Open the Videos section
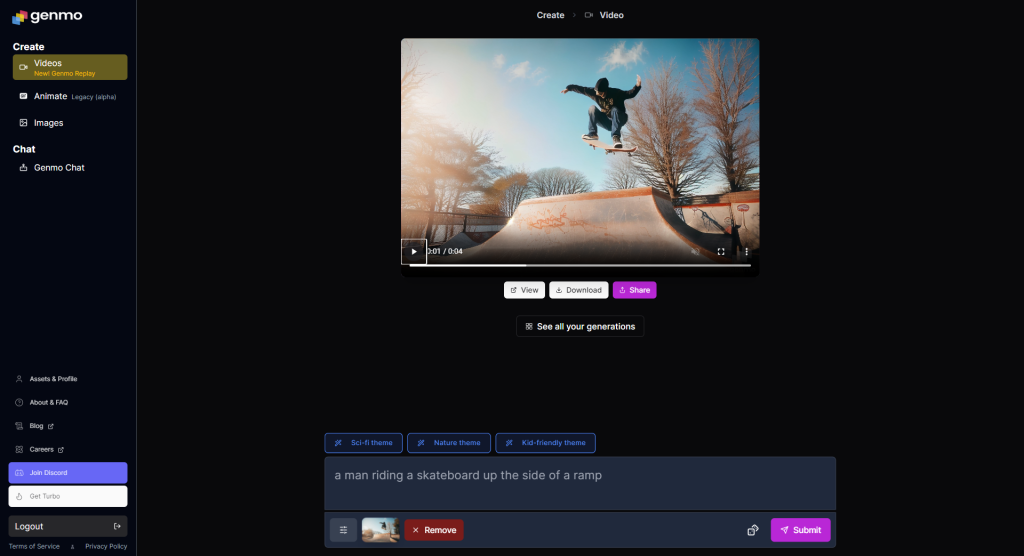Screen dimensions: 1024x556 (70, 67)
